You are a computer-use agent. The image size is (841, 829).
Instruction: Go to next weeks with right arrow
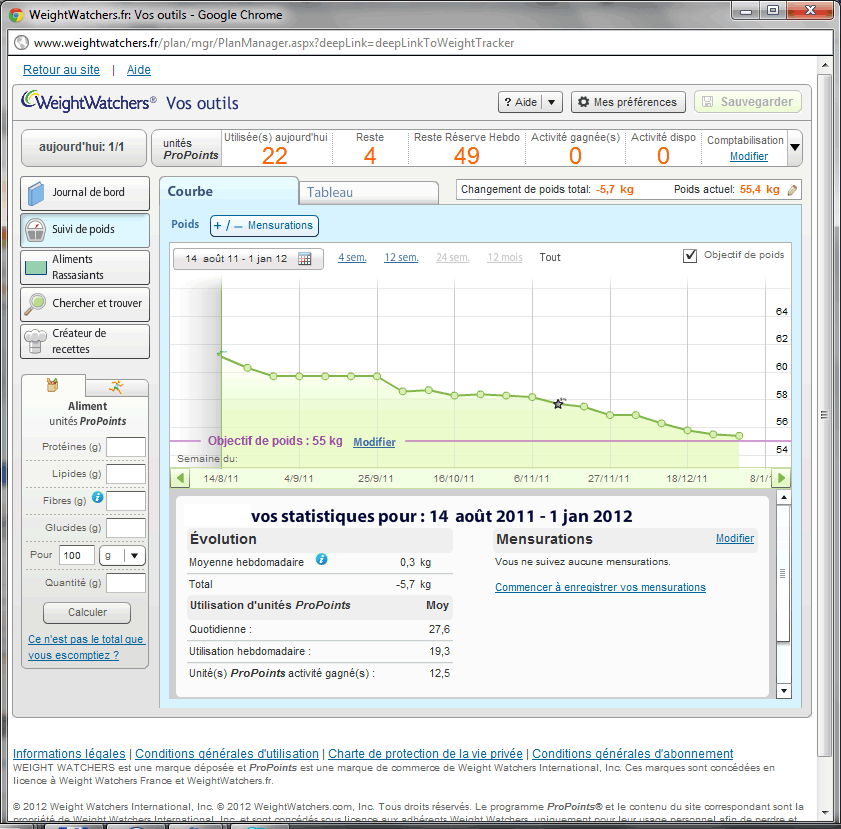click(x=781, y=478)
